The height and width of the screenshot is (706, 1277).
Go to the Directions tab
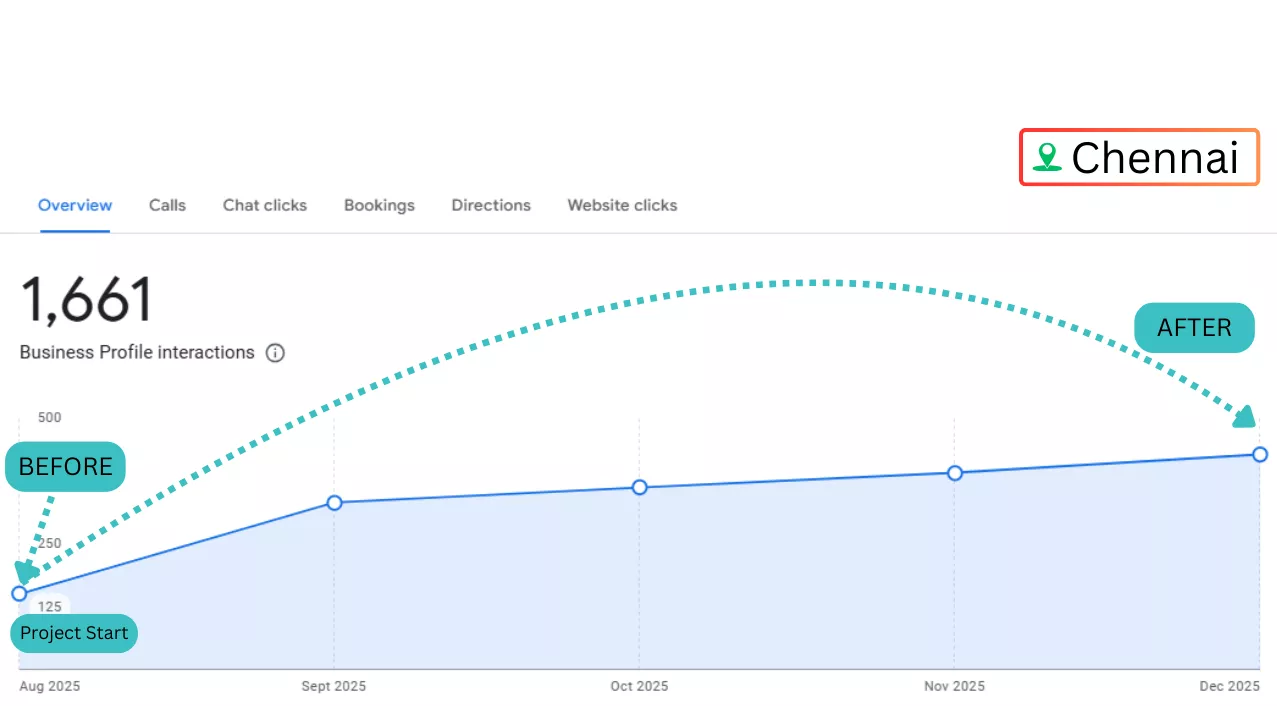tap(491, 205)
